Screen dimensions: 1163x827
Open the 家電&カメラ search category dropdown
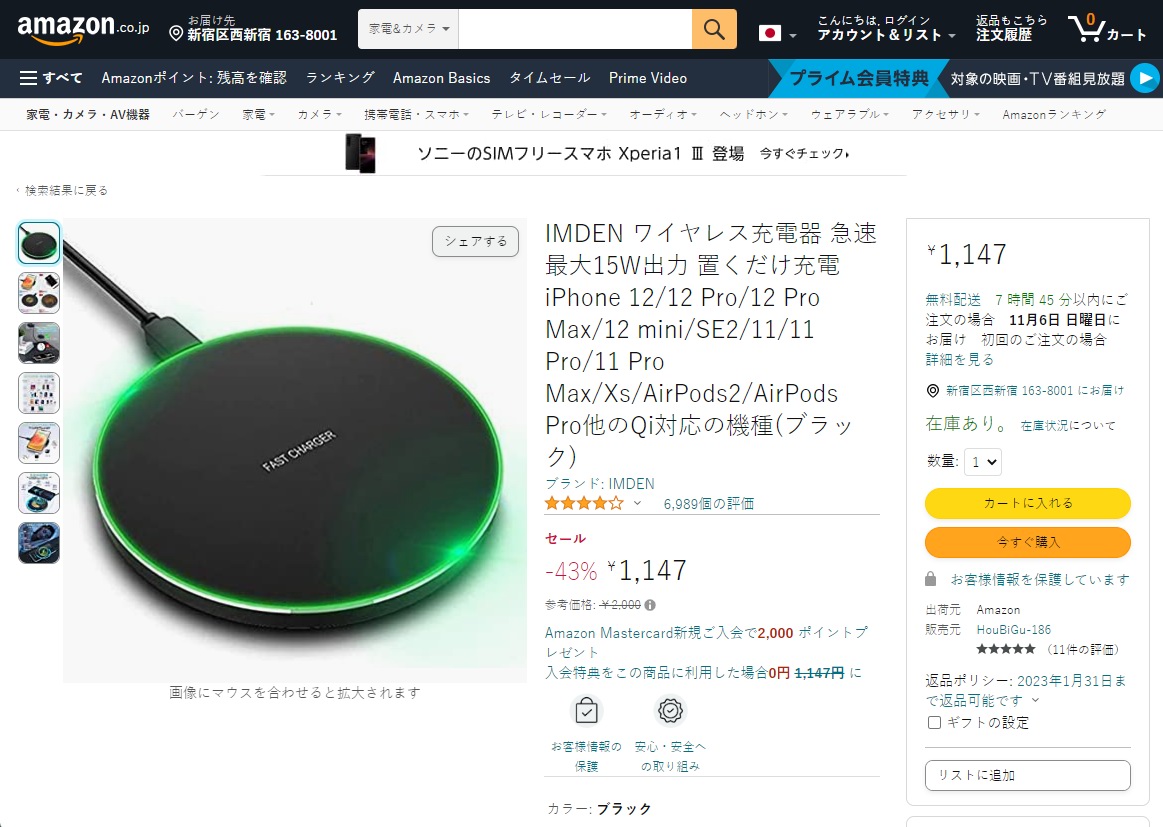[406, 29]
